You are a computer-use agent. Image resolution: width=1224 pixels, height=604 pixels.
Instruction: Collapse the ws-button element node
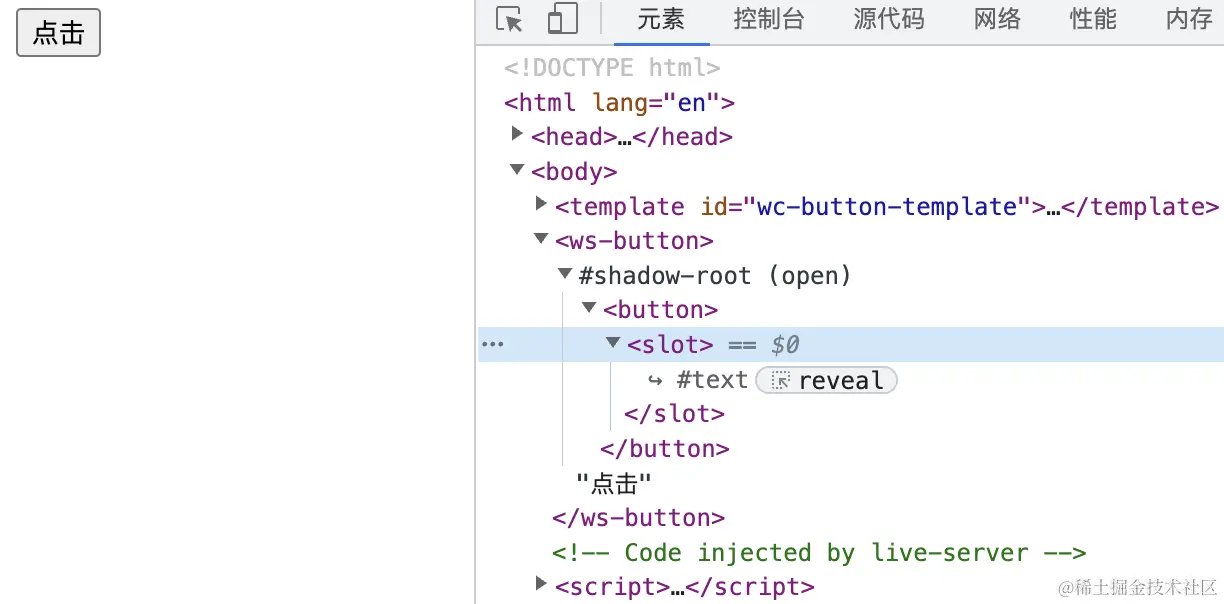point(541,239)
